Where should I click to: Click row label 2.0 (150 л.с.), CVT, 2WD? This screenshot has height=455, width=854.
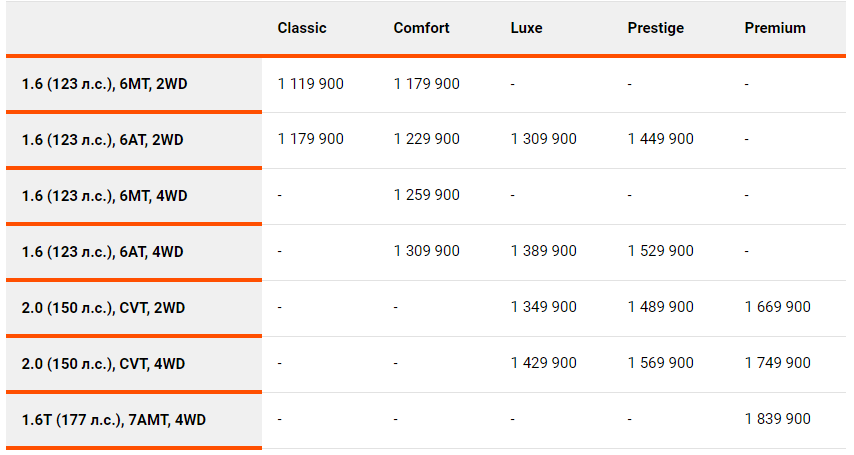coord(103,308)
